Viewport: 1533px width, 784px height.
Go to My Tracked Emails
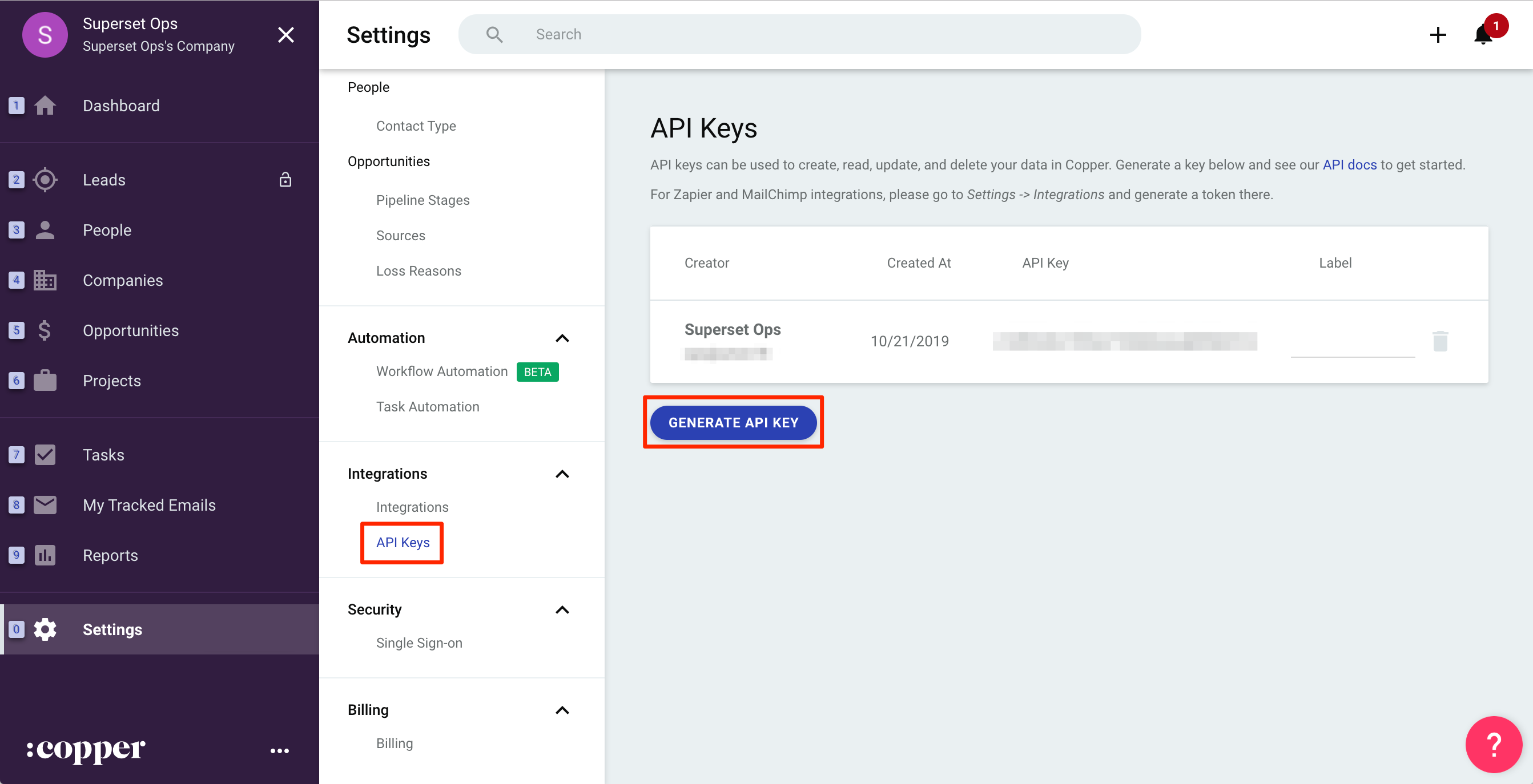point(150,505)
